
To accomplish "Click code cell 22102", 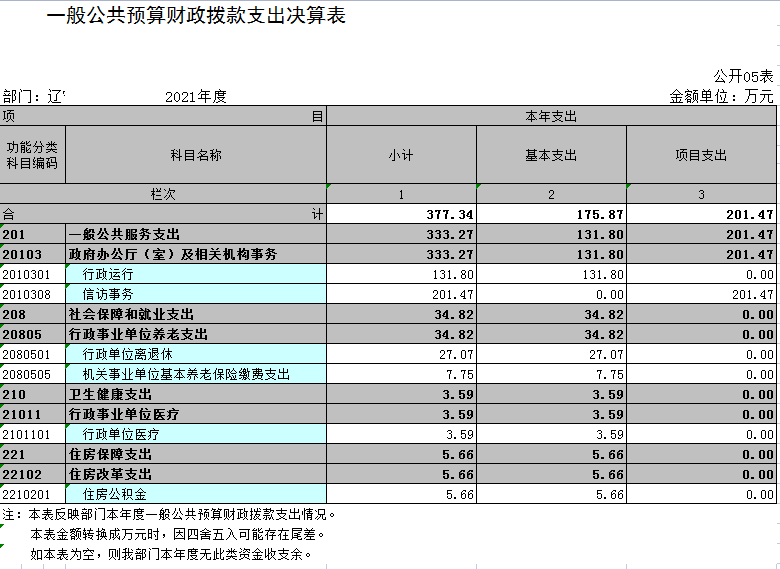I will (x=32, y=474).
